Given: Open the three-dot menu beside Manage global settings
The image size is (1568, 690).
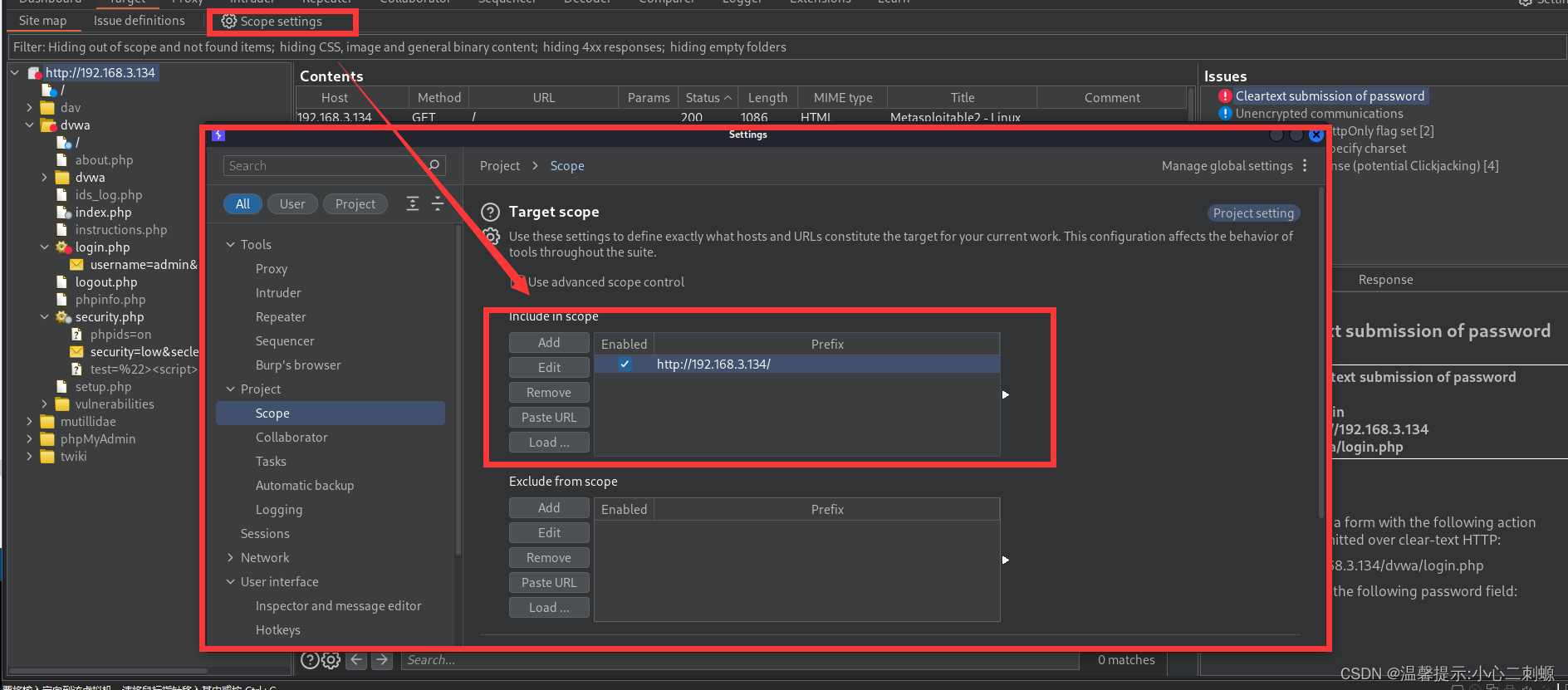Looking at the screenshot, I should [x=1305, y=165].
